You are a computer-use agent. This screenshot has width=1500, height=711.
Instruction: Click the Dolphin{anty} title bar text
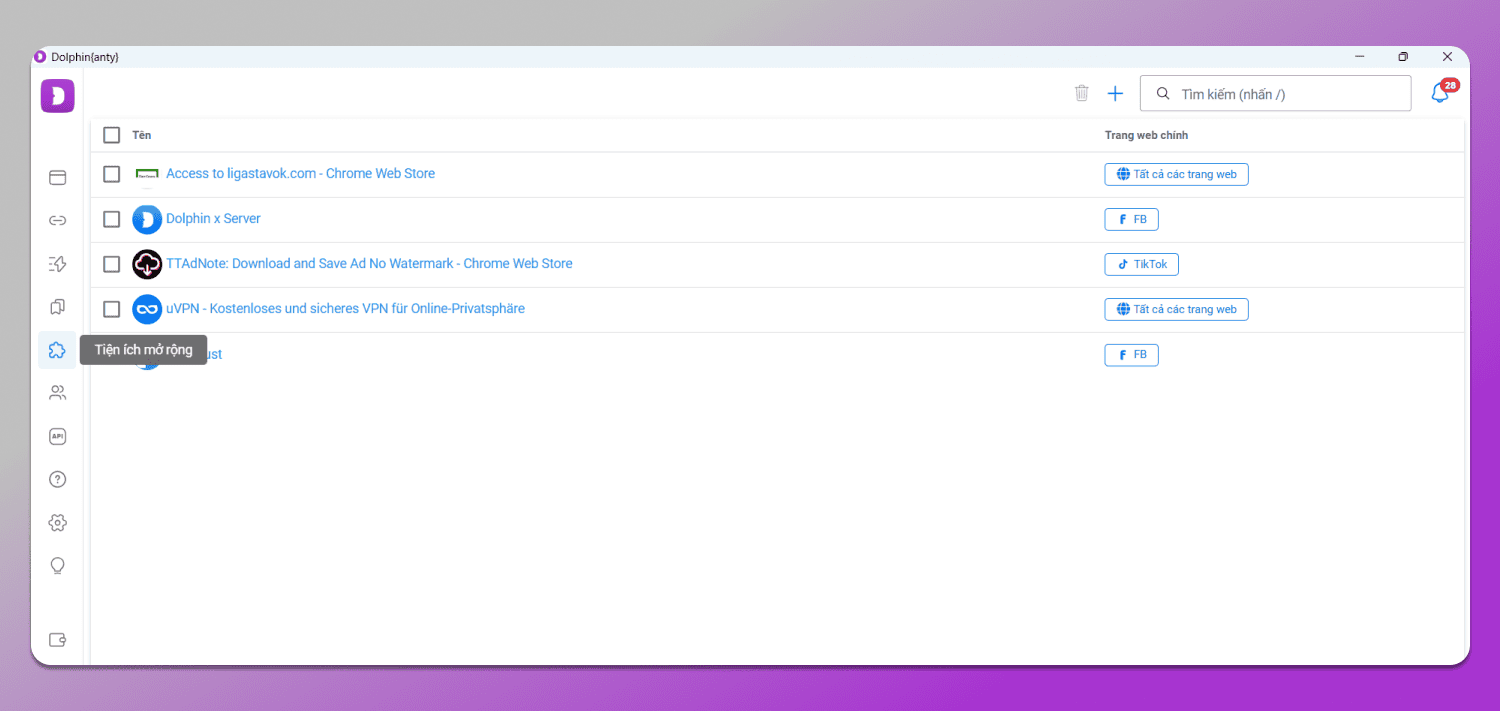coord(85,57)
